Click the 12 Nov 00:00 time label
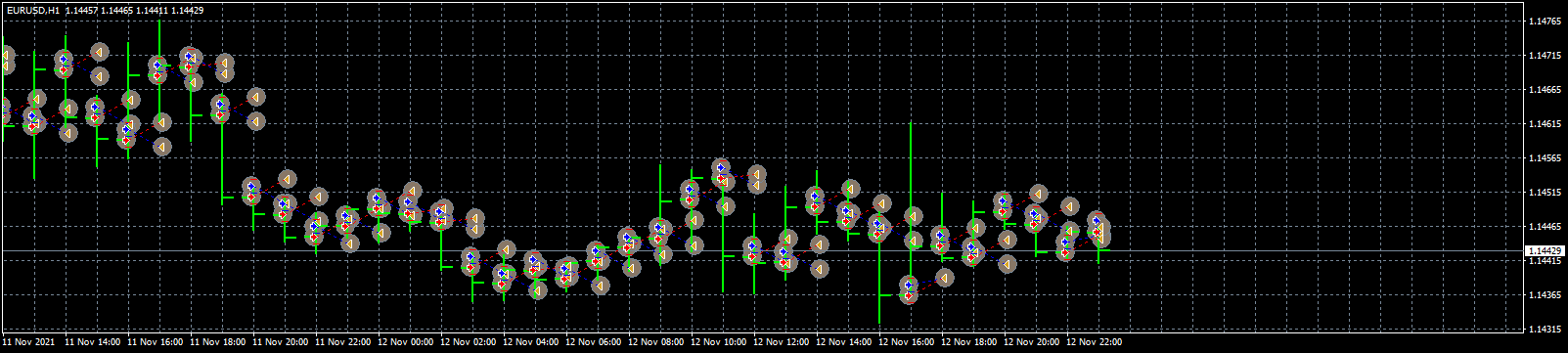The width and height of the screenshot is (1568, 353). pos(406,343)
